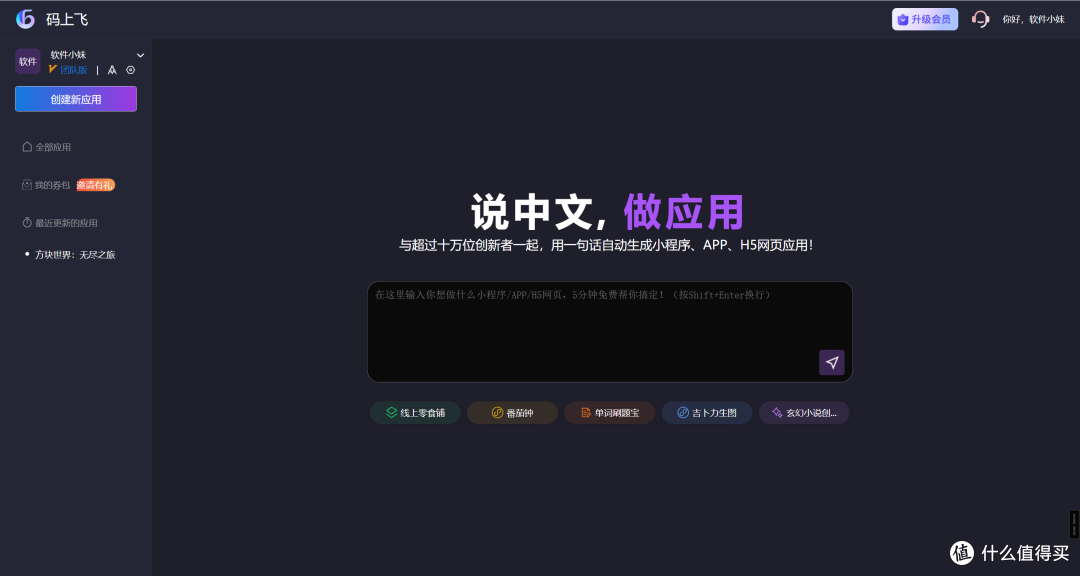
Task: Expand the 软件小妹 workspace dropdown chevron
Action: click(141, 55)
